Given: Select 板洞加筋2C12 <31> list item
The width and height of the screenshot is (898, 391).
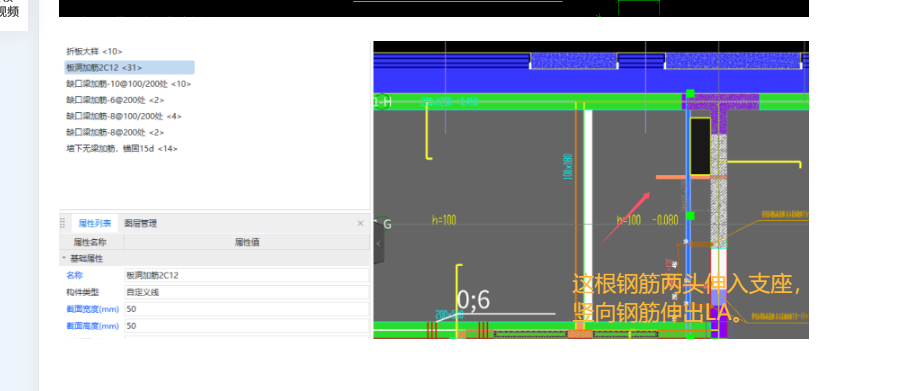Looking at the screenshot, I should [129, 68].
